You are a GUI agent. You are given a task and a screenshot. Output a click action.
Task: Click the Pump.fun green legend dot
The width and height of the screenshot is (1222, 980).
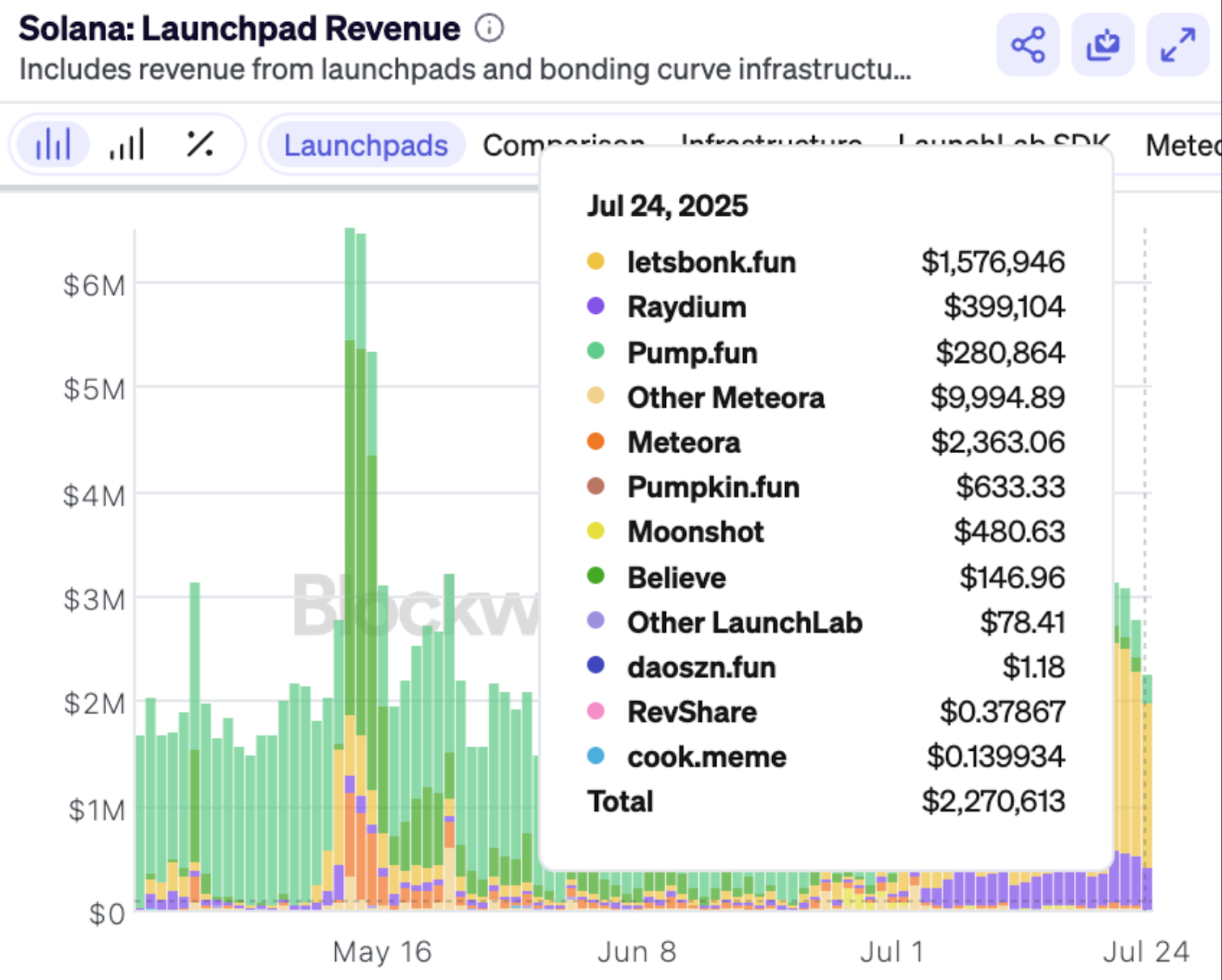(596, 351)
